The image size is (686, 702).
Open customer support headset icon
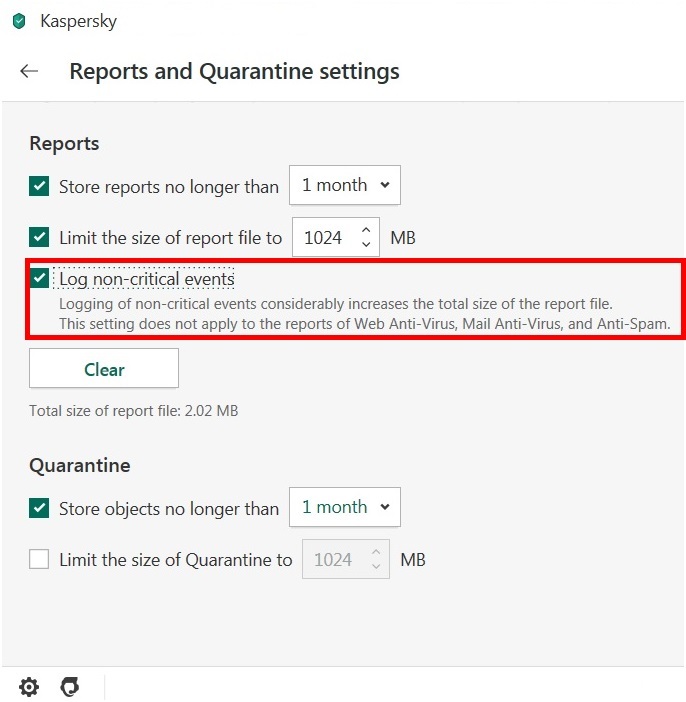pos(69,687)
